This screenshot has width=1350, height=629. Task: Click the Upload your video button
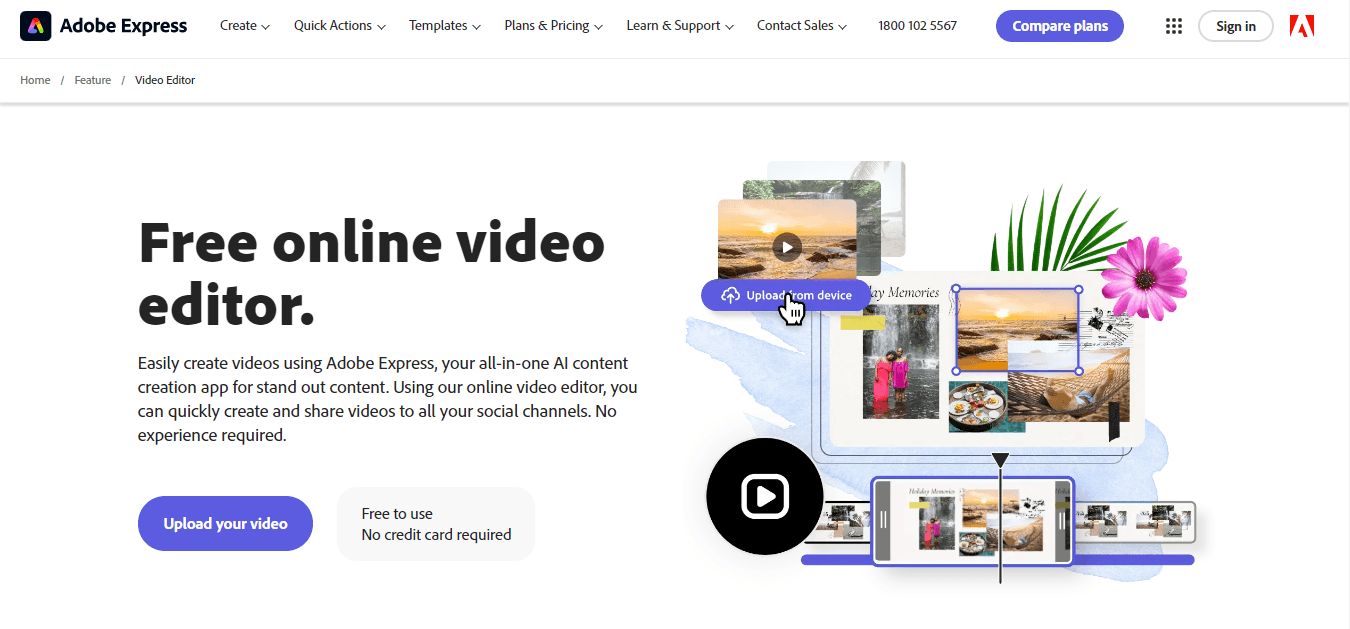pos(226,523)
